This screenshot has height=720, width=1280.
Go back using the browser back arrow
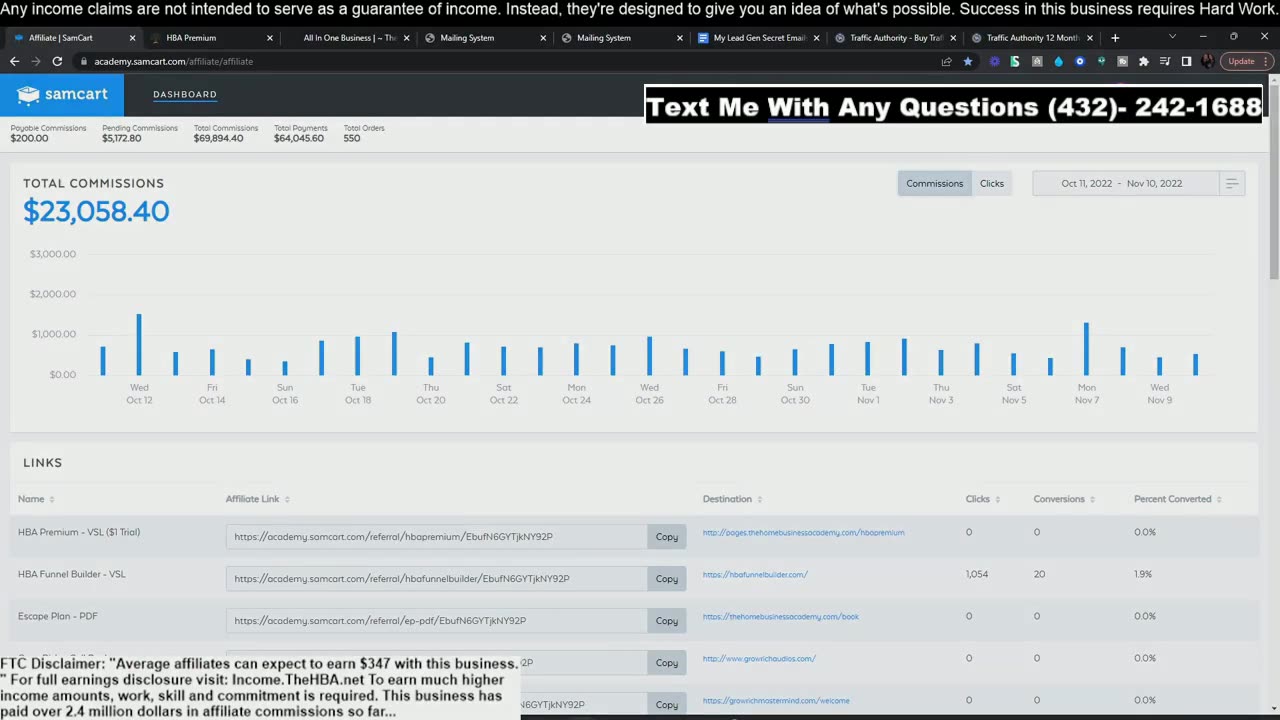point(14,61)
